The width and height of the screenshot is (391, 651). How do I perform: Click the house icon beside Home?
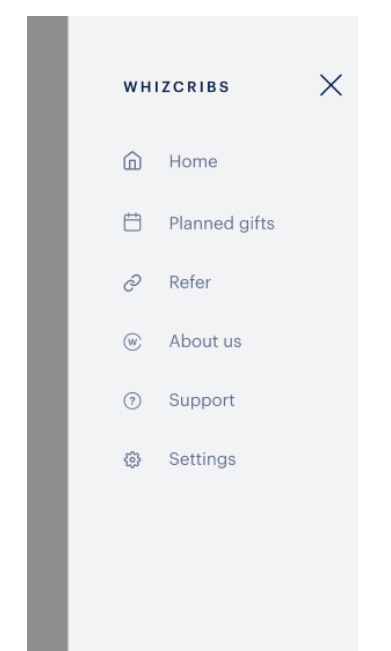coord(132,161)
